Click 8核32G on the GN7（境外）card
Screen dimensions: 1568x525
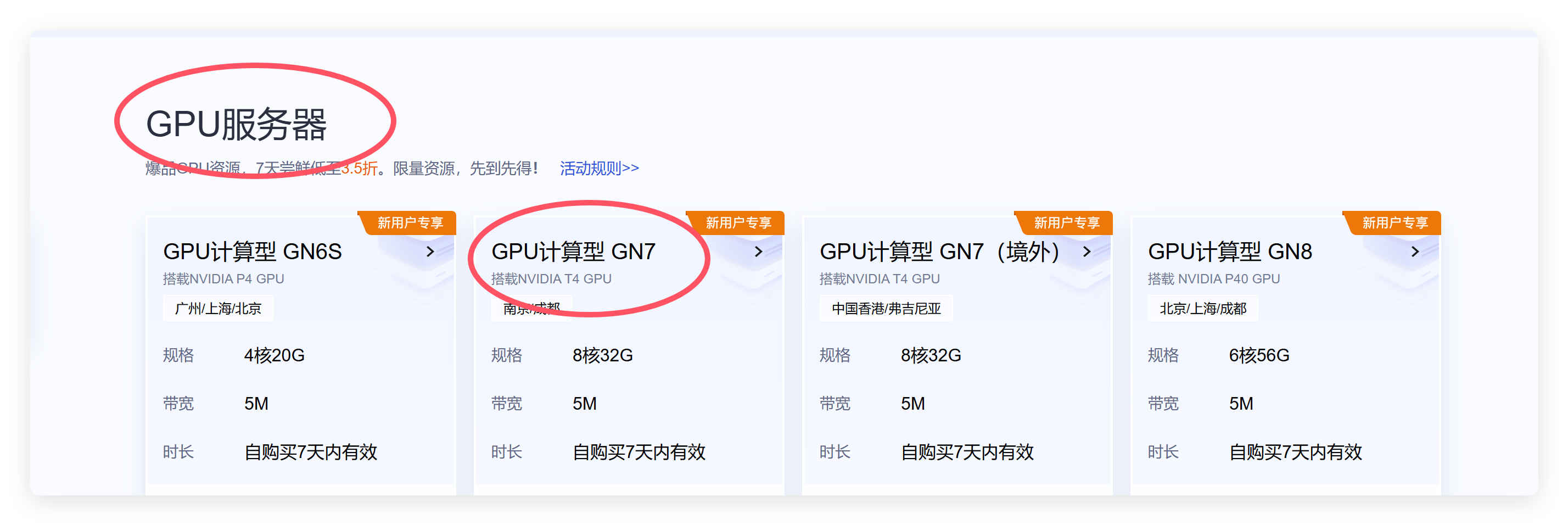[x=931, y=355]
